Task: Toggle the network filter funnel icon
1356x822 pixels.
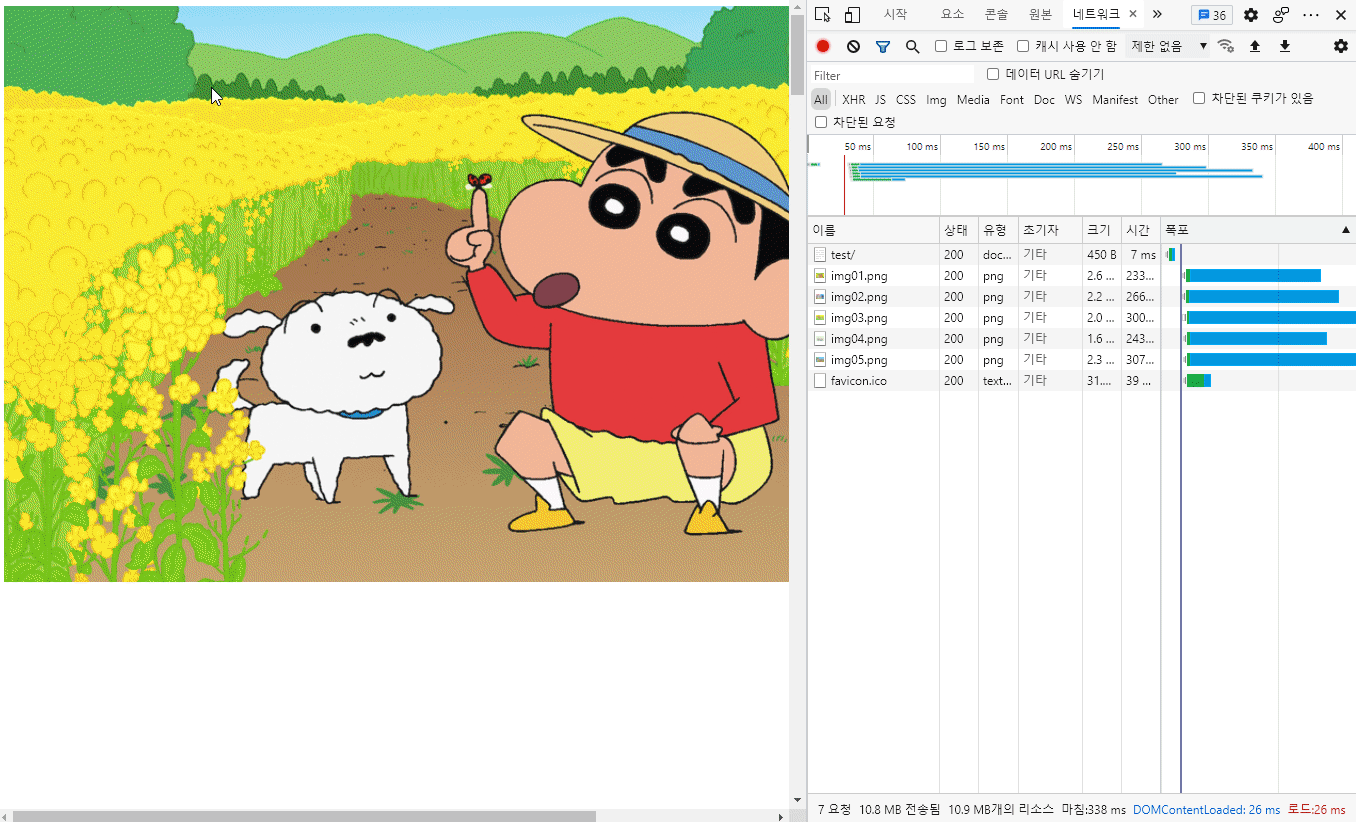Action: (x=883, y=46)
